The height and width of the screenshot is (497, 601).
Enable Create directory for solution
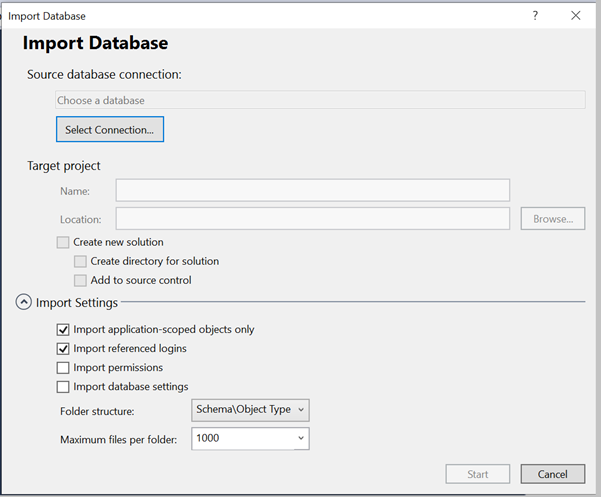pos(81,261)
